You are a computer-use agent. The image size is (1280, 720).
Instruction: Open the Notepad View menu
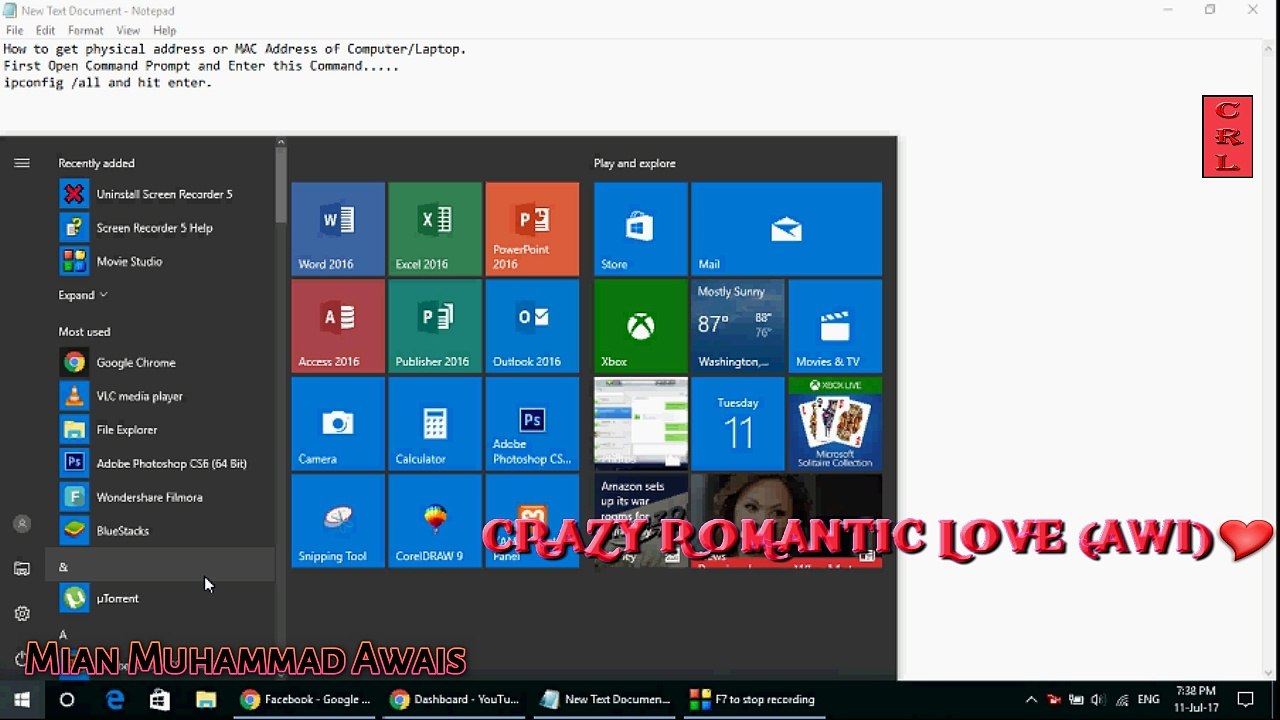click(x=128, y=31)
